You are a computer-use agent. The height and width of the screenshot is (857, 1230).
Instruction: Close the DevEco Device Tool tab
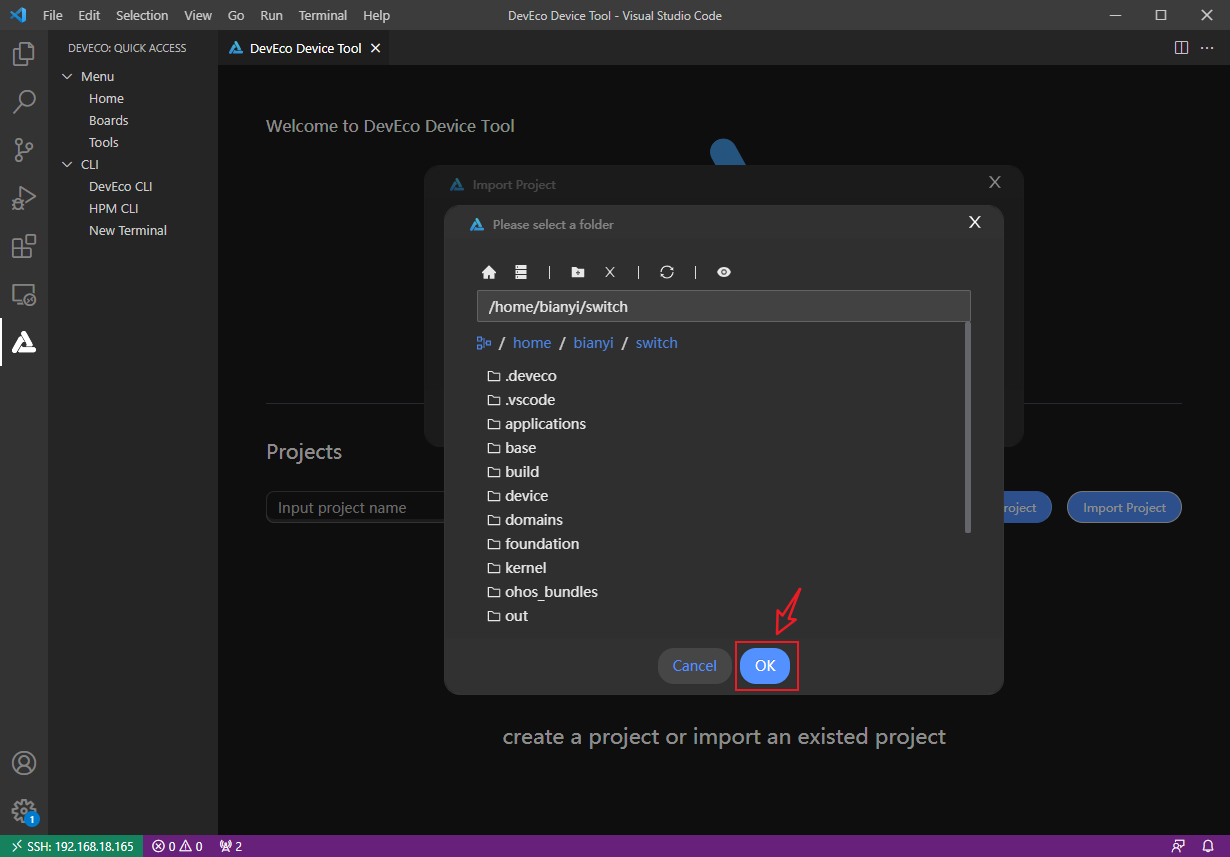[376, 48]
